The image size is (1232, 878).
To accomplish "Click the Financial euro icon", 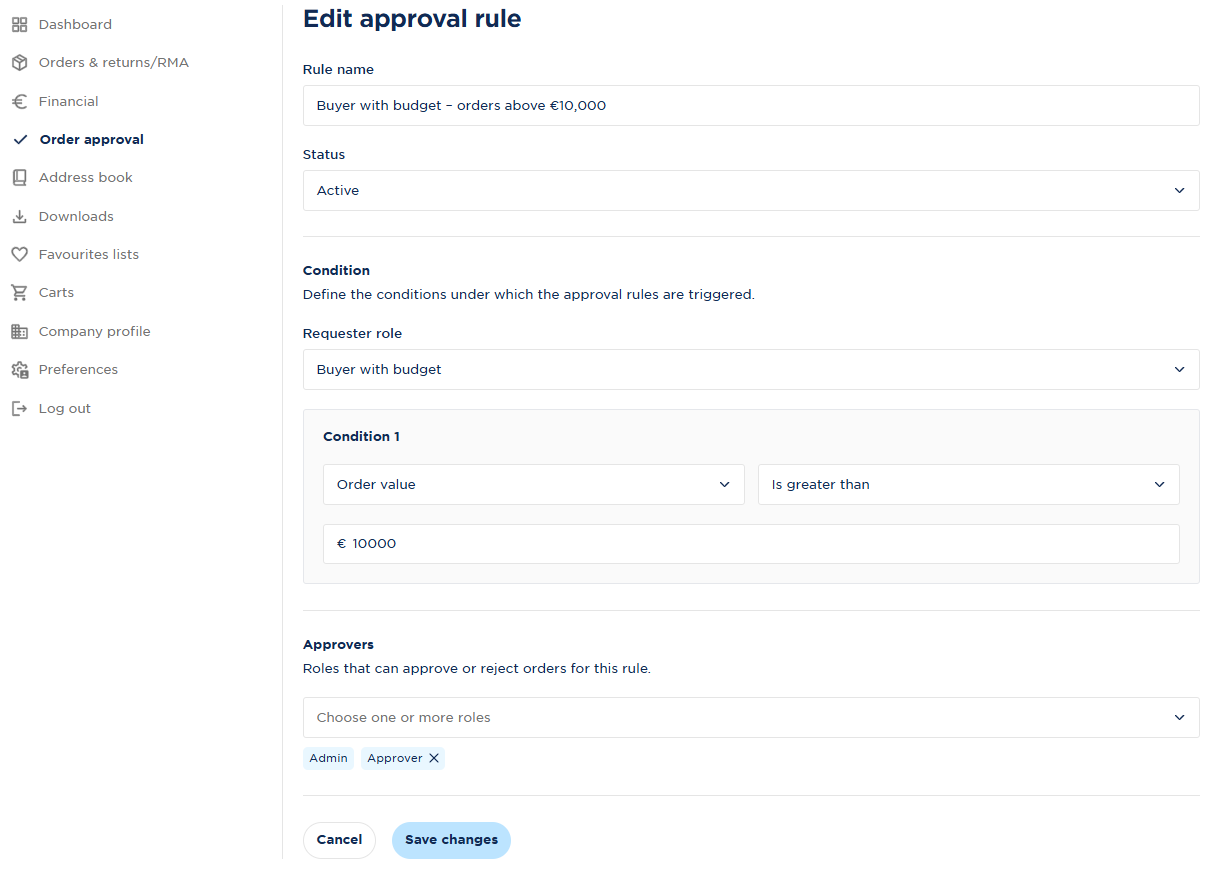I will (19, 101).
